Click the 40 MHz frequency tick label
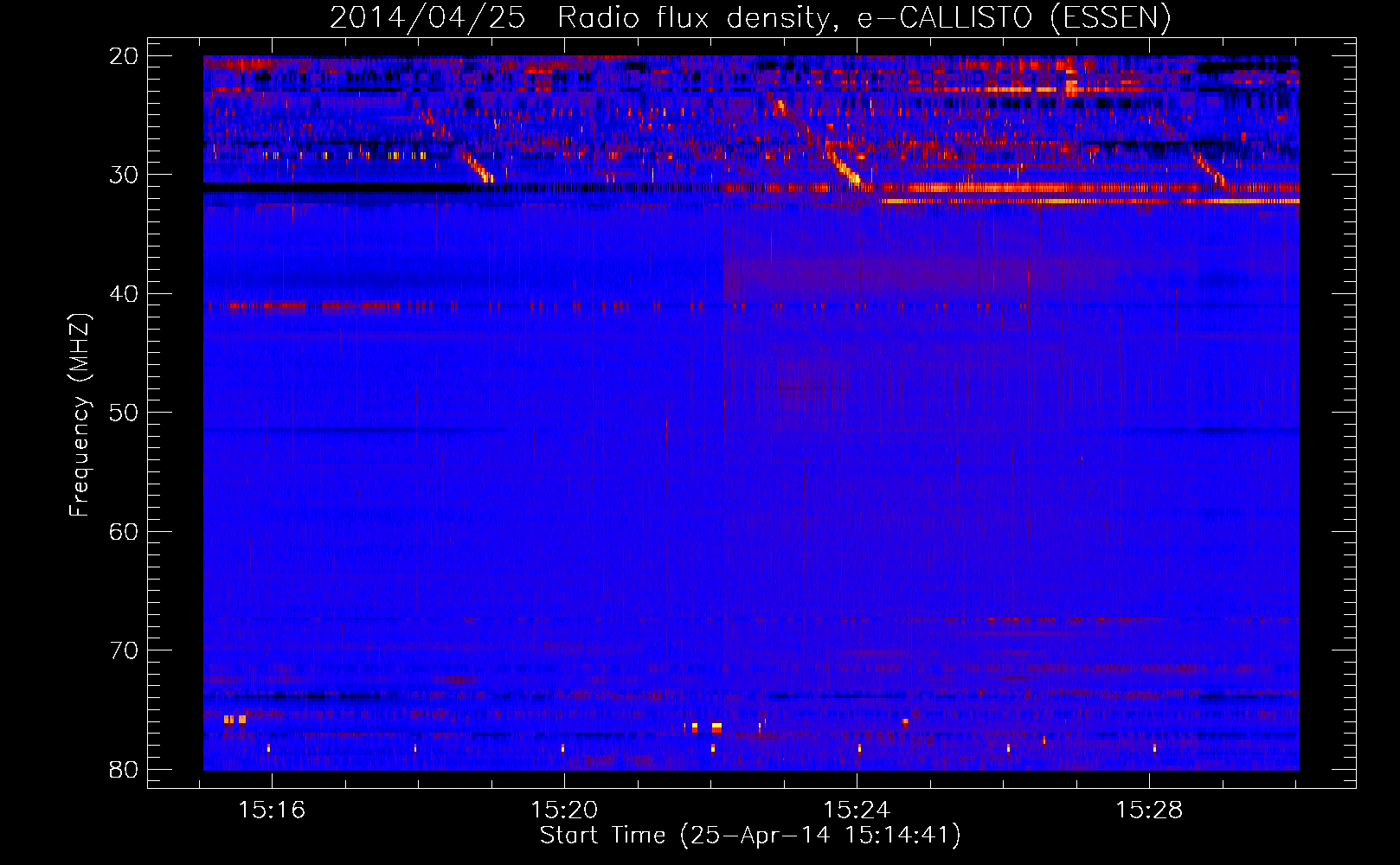The height and width of the screenshot is (865, 1400). pyautogui.click(x=124, y=294)
